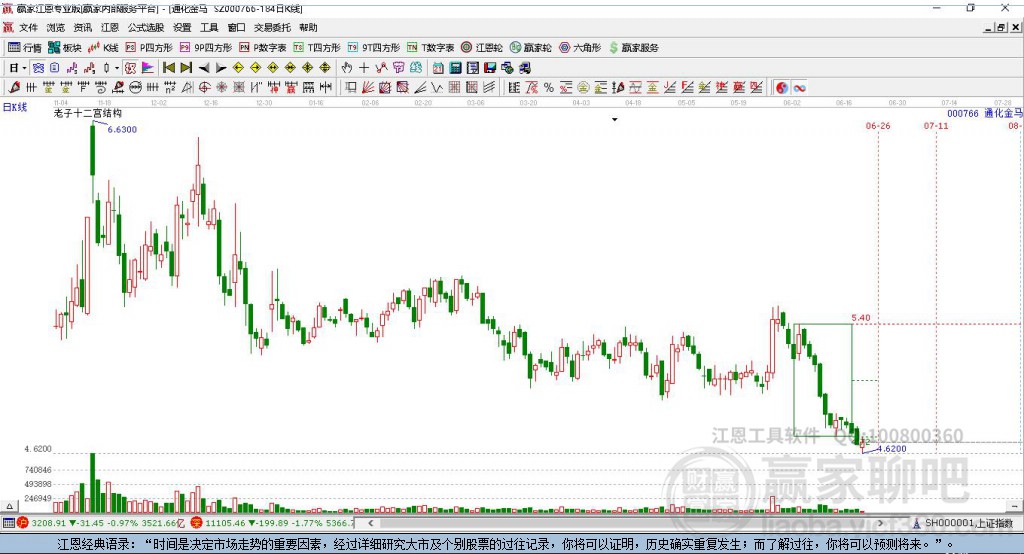Open the 公式选股 menu

146,27
